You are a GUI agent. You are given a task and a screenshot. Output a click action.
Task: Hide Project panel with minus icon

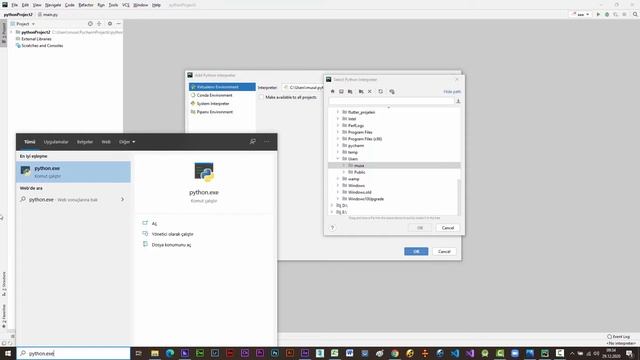click(x=118, y=24)
